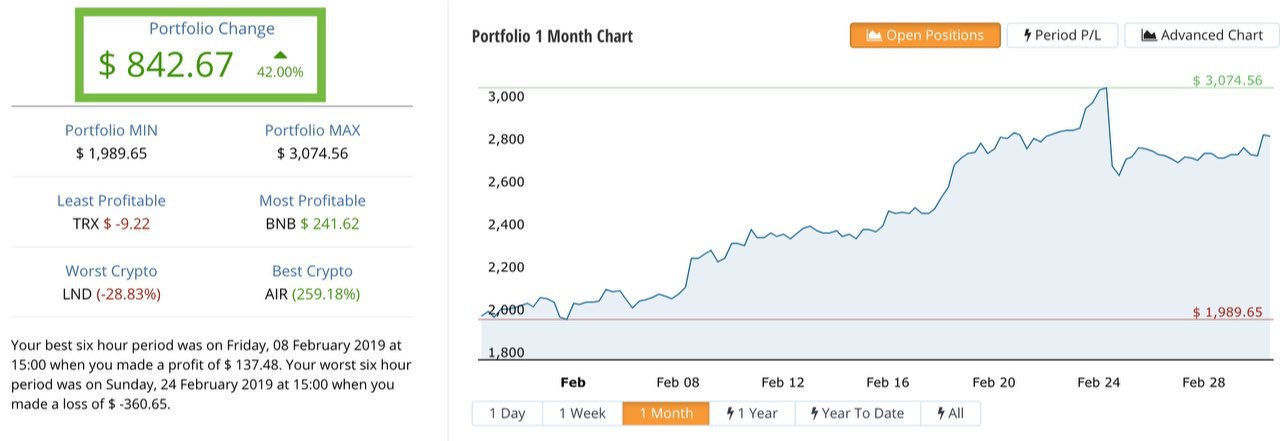This screenshot has height=441, width=1280.
Task: Click the Portfolio MAX label
Action: tap(312, 130)
